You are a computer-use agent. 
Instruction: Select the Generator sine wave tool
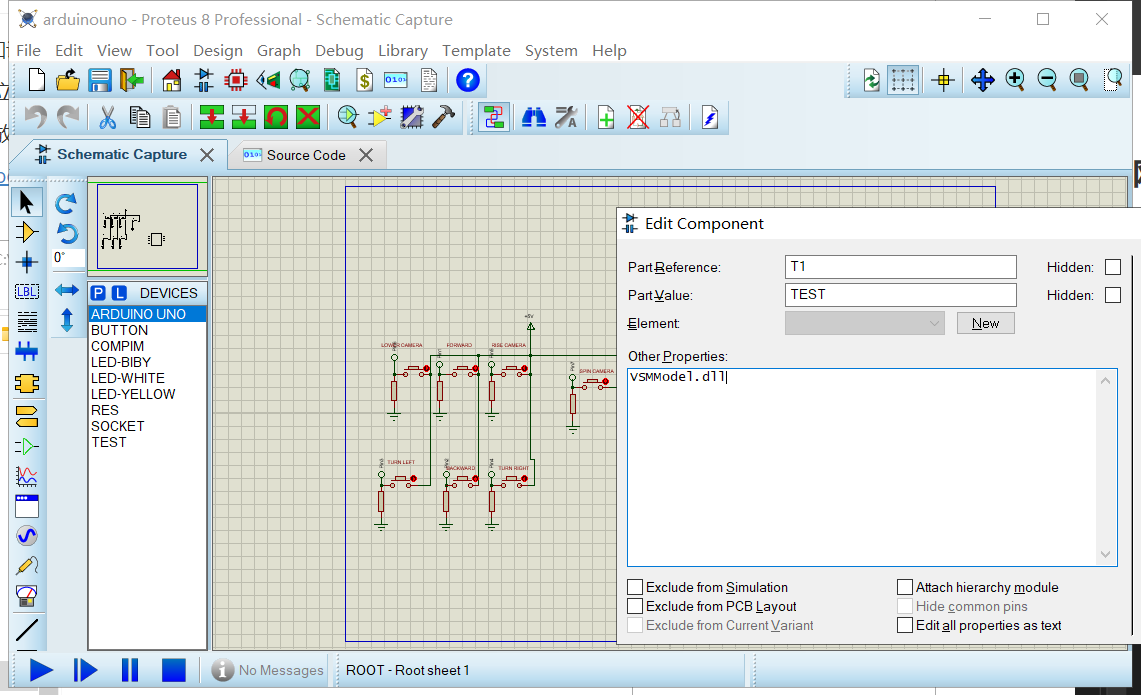coord(27,536)
